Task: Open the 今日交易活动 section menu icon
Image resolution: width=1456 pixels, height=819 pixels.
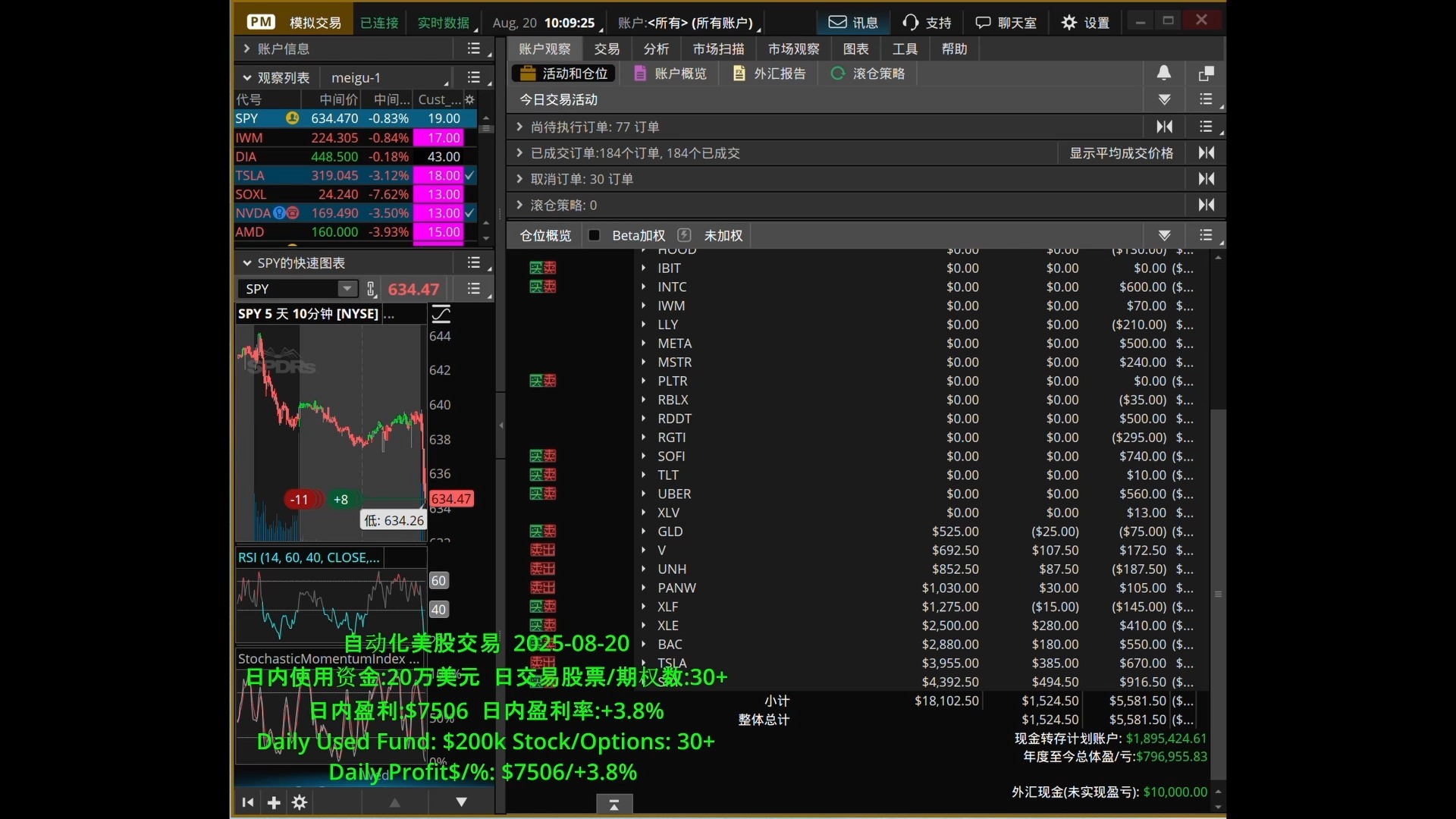Action: click(x=1207, y=99)
